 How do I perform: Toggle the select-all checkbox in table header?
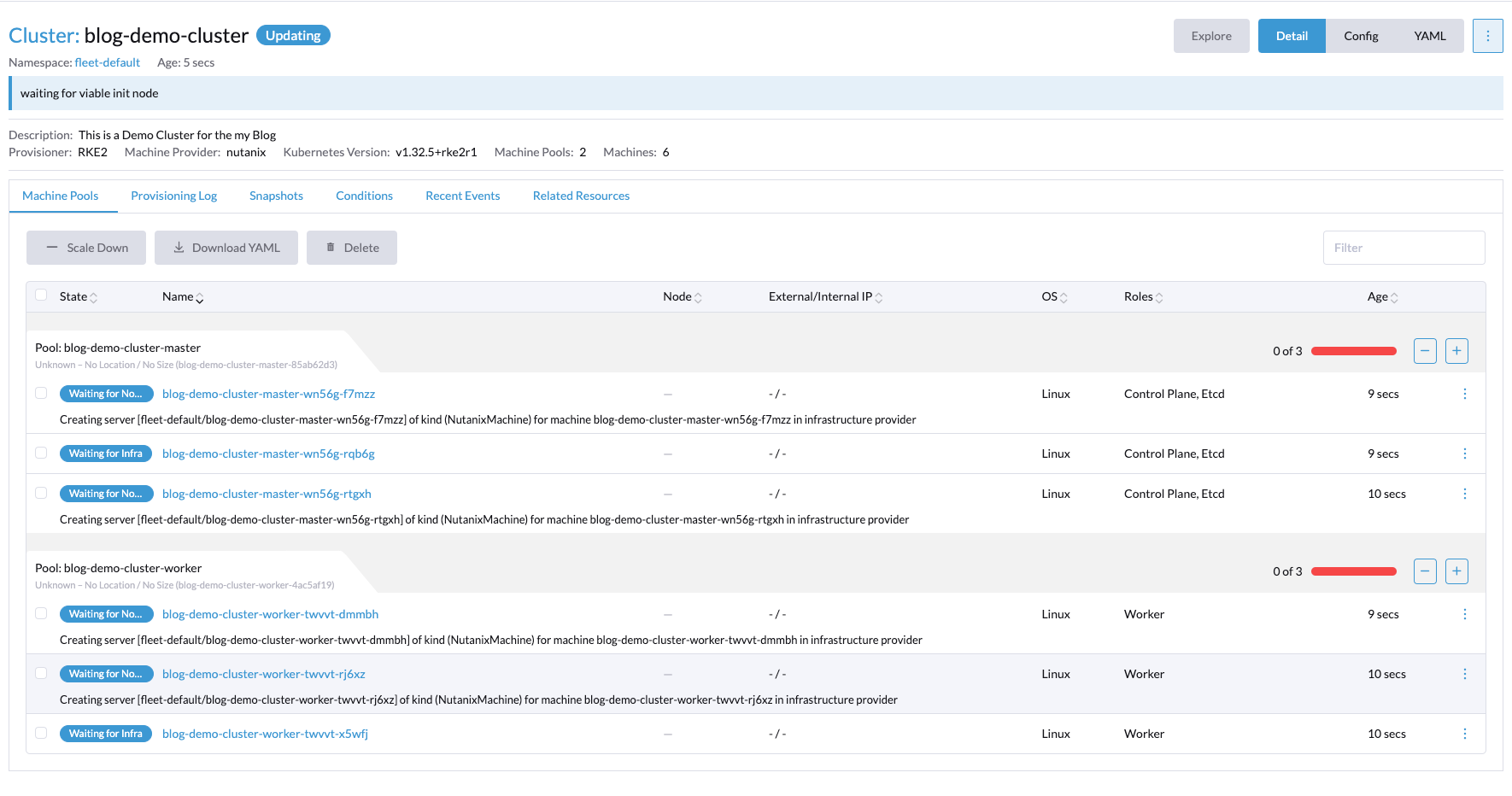click(x=41, y=296)
